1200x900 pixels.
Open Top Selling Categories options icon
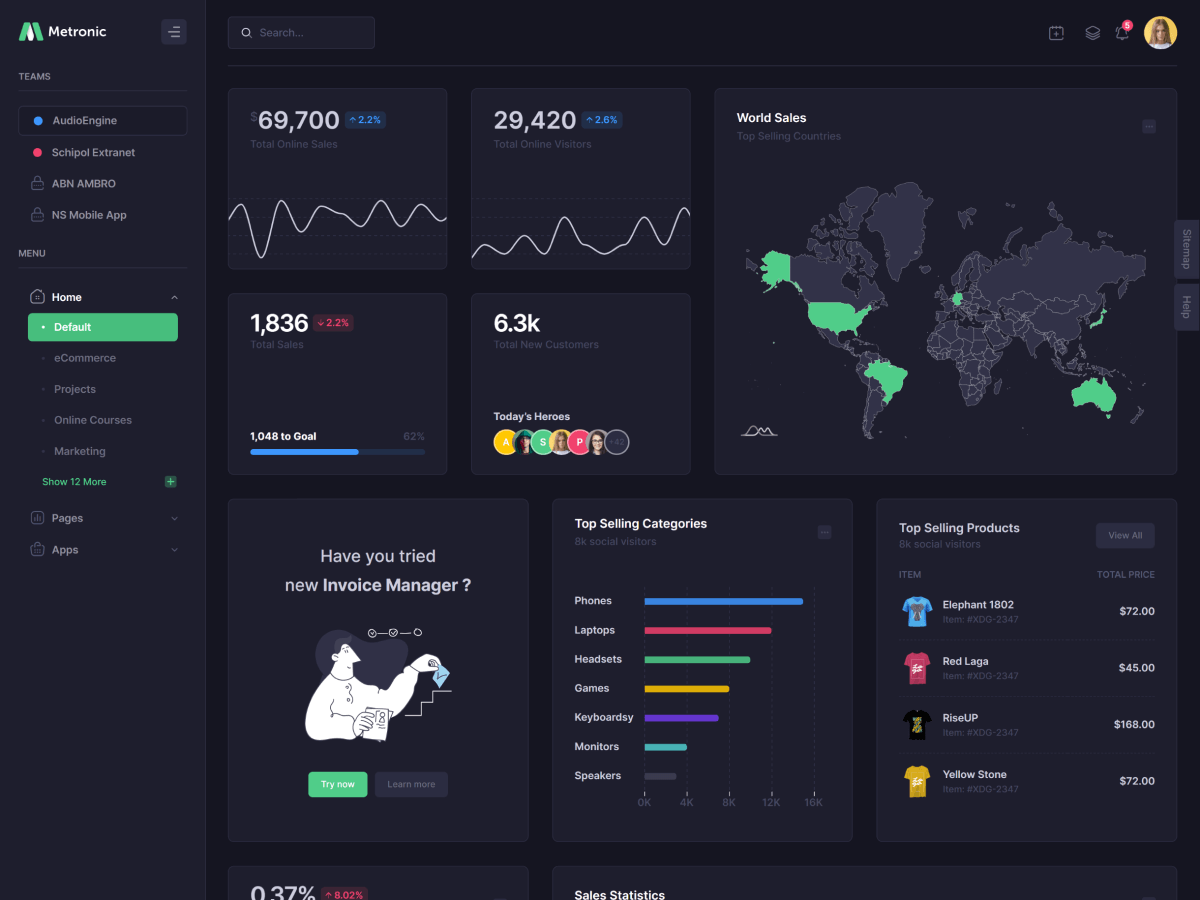tap(824, 532)
